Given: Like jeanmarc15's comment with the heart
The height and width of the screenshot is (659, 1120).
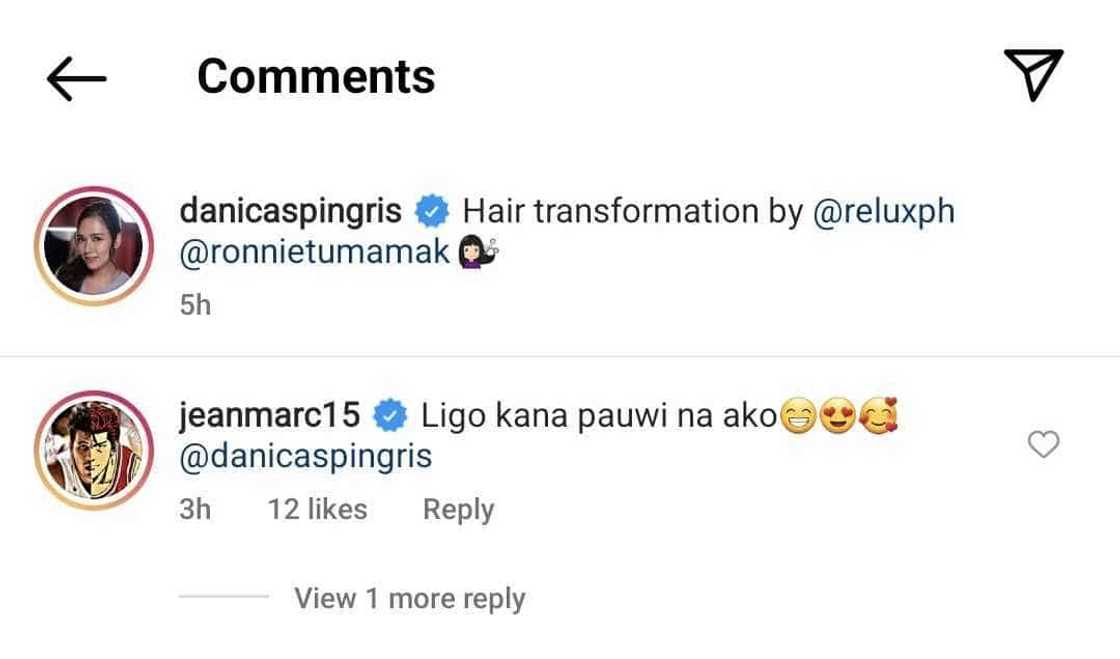Looking at the screenshot, I should (x=1043, y=444).
